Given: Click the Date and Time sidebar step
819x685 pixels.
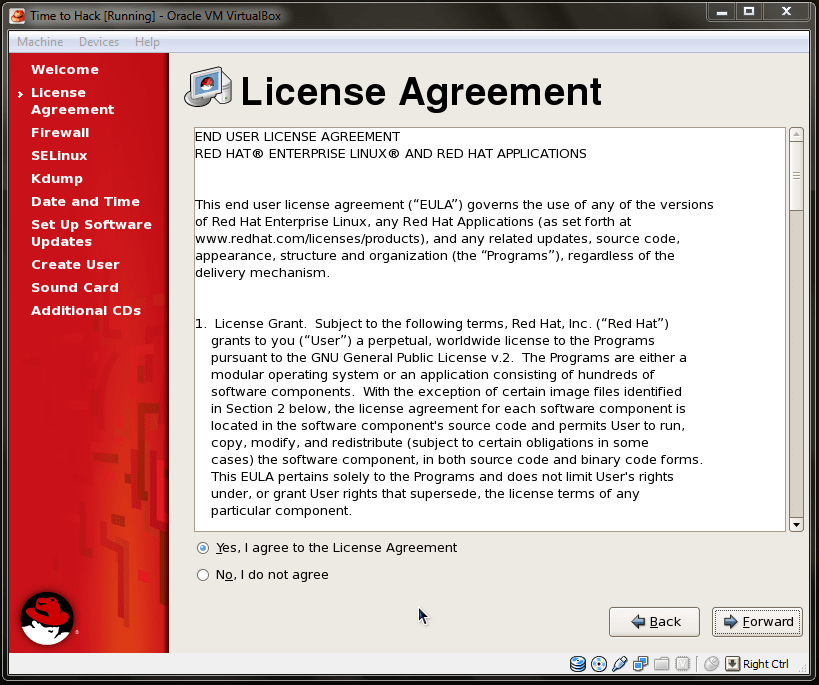Looking at the screenshot, I should pyautogui.click(x=85, y=202).
